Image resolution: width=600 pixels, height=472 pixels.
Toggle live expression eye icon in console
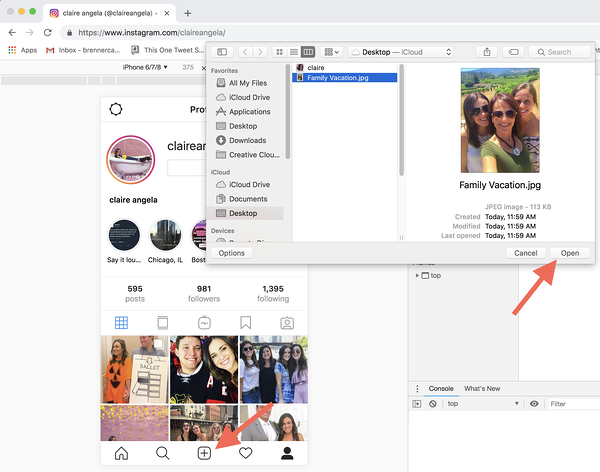[534, 404]
